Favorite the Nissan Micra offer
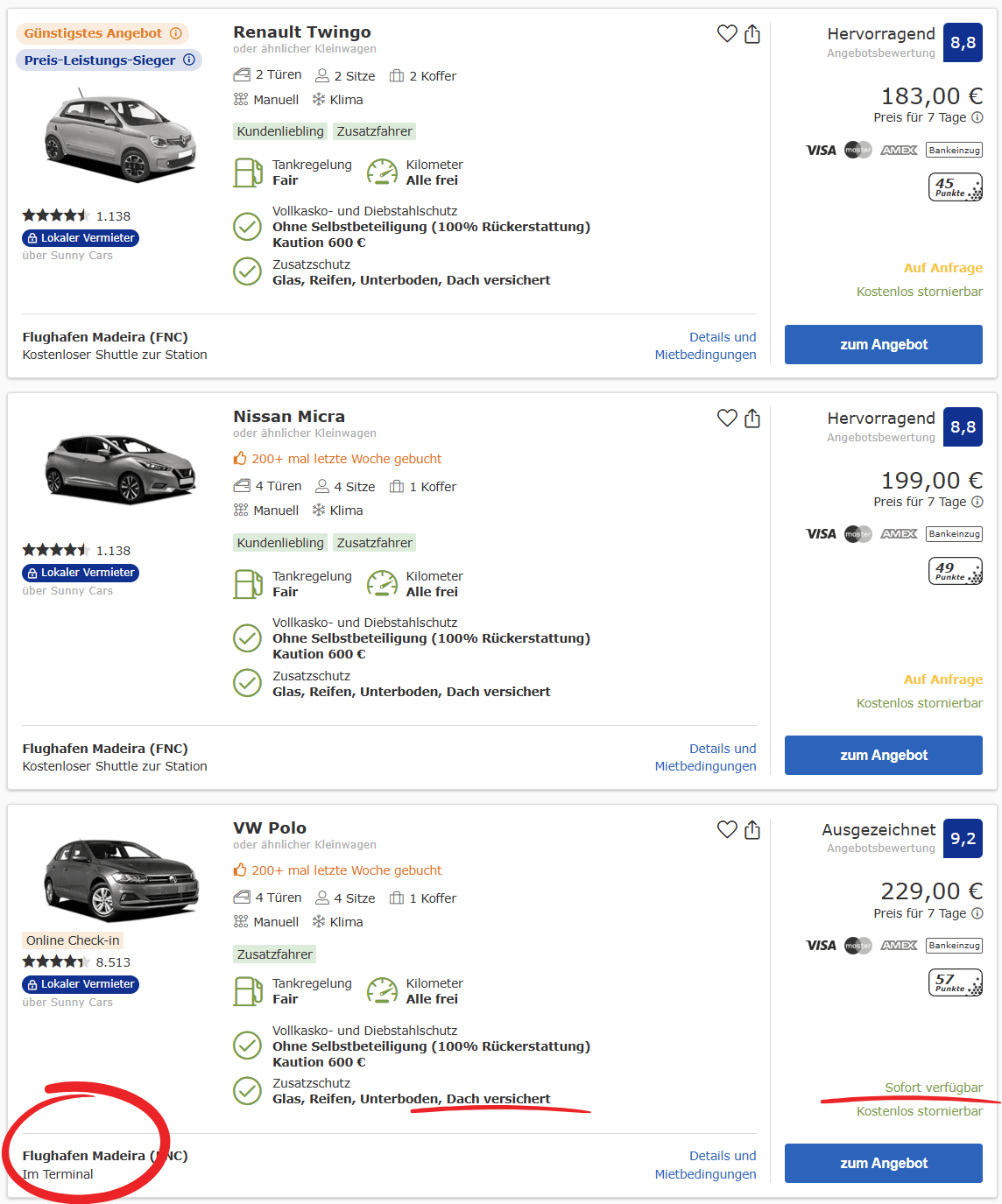 tap(727, 418)
